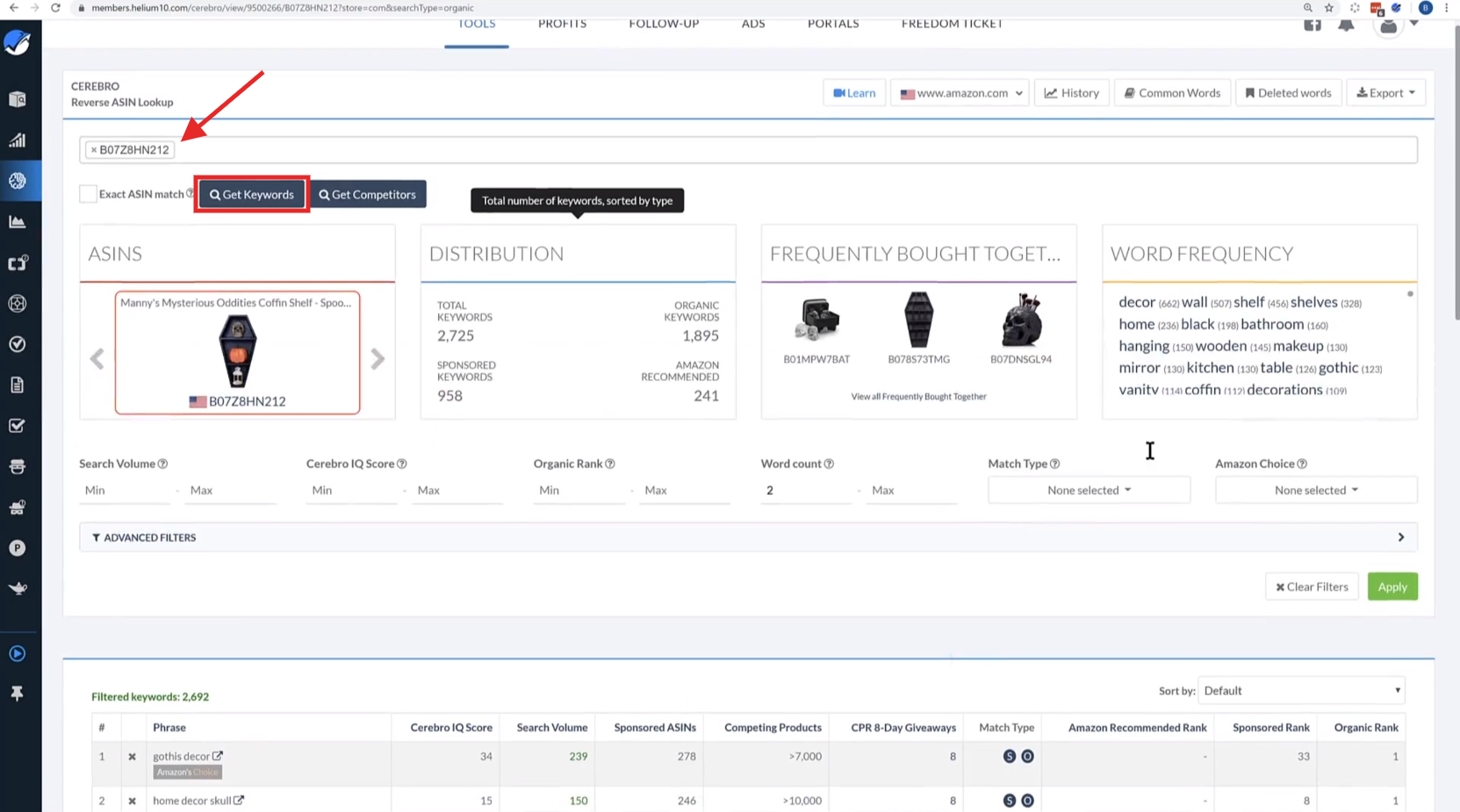Bookmark the page with the star icon
The width and height of the screenshot is (1460, 812).
(1329, 8)
